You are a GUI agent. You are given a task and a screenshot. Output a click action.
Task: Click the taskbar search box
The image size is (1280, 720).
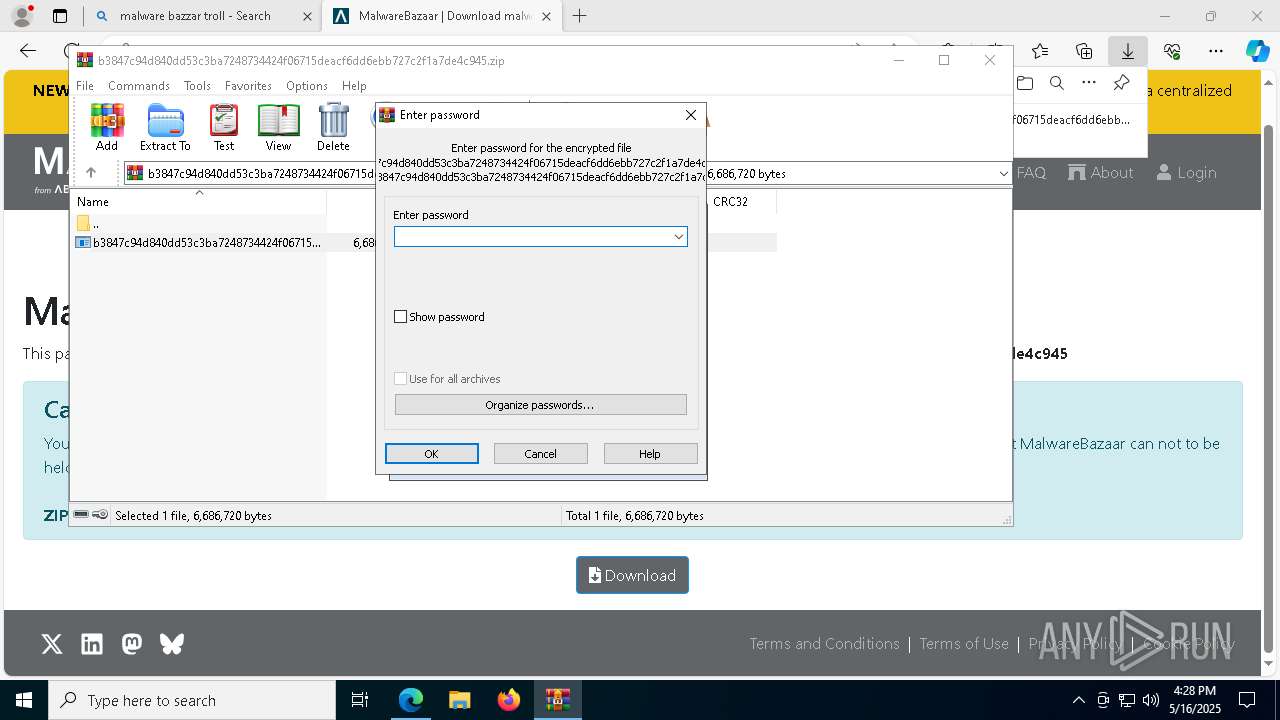(192, 700)
